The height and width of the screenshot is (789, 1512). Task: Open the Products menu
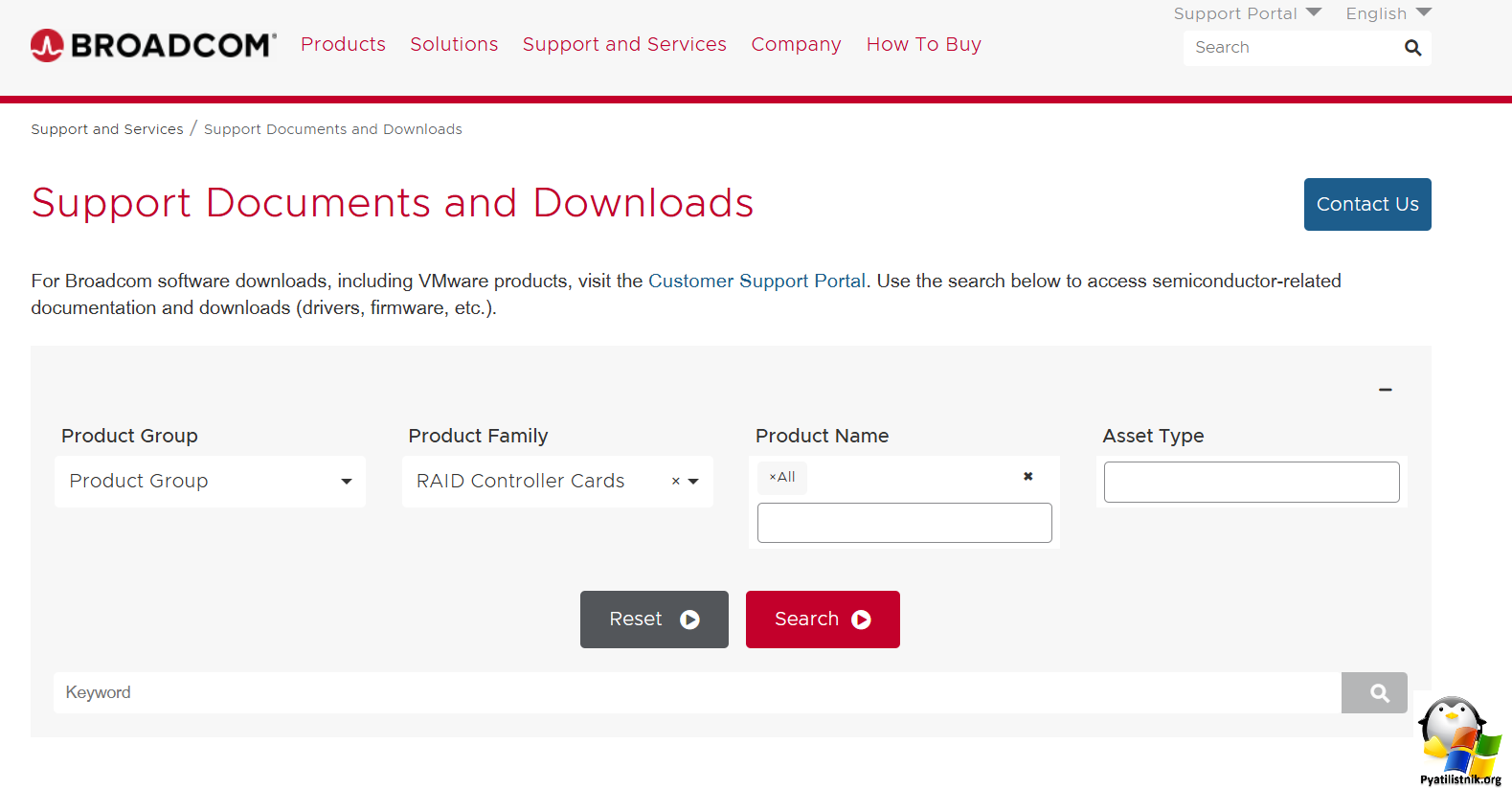[x=343, y=44]
